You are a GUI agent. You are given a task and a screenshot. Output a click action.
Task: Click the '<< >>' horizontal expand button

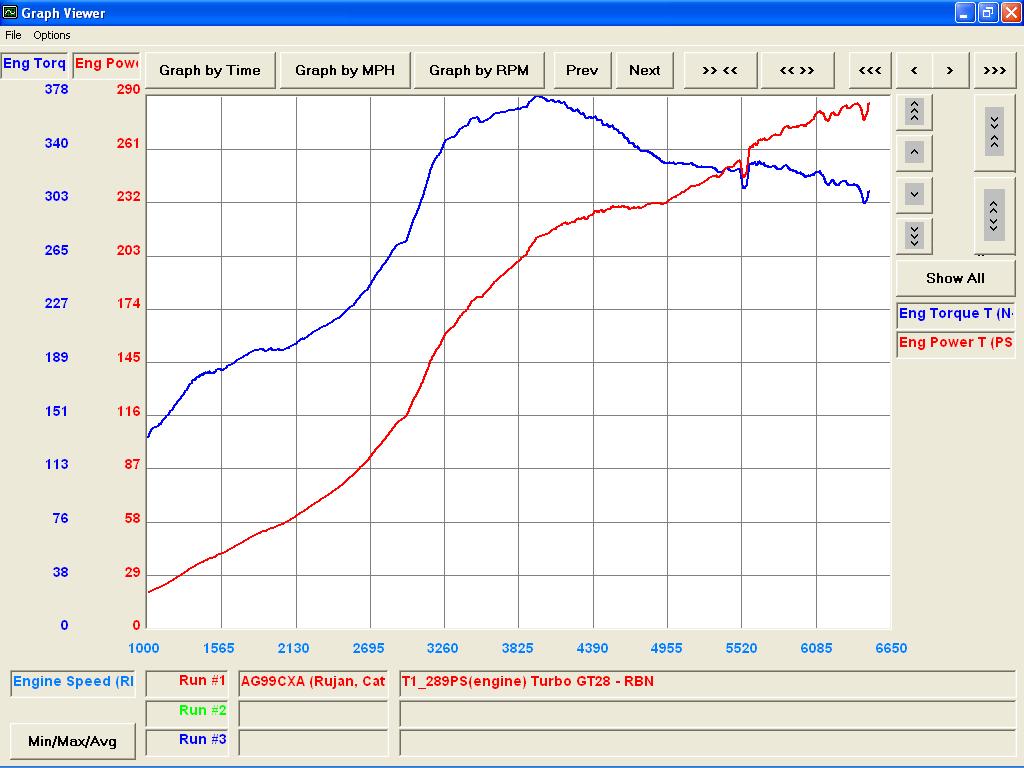[x=797, y=71]
